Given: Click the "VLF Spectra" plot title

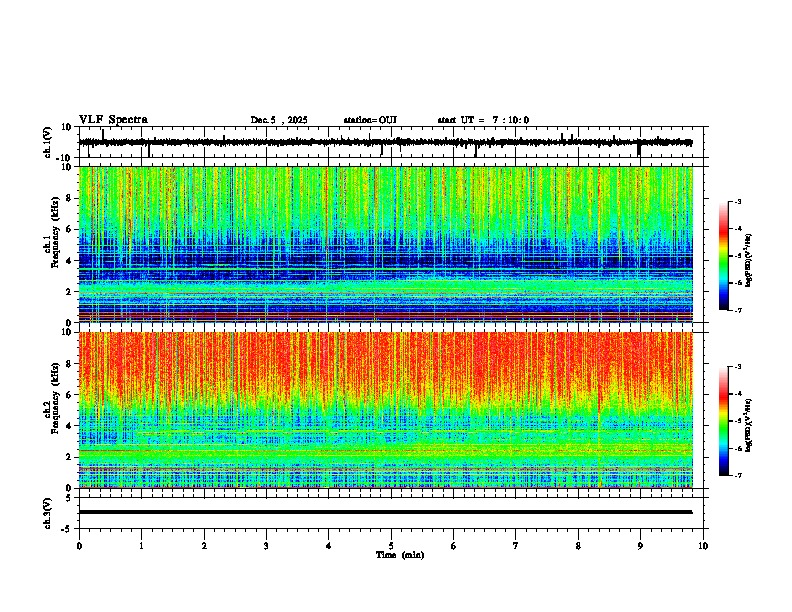Looking at the screenshot, I should 113,120.
